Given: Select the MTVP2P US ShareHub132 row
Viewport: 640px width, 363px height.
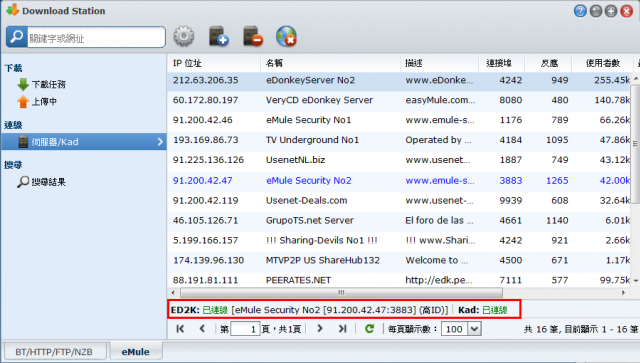Looking at the screenshot, I should tap(400, 261).
